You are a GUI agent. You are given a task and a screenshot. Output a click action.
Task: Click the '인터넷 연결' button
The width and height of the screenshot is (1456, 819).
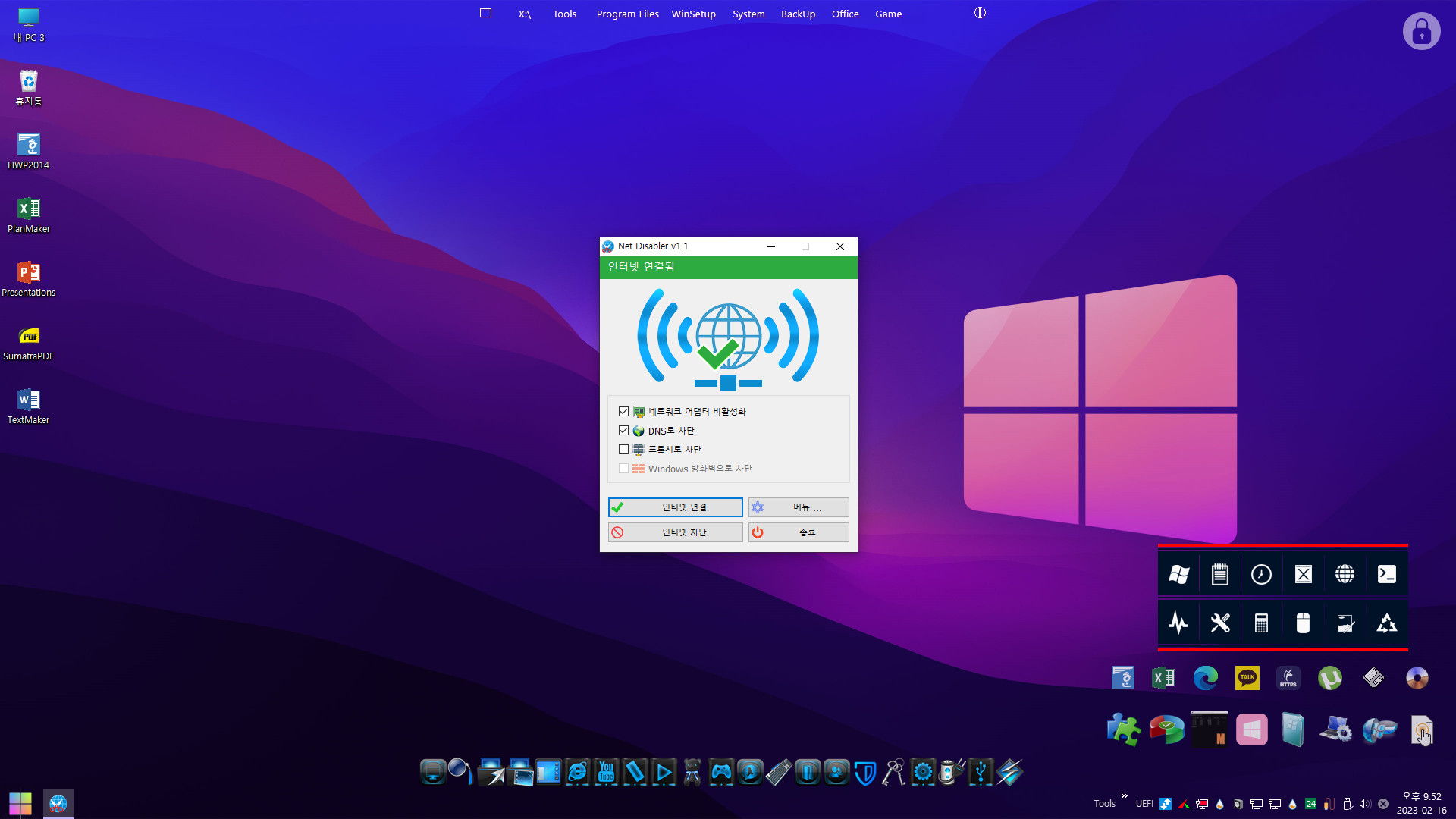click(675, 507)
